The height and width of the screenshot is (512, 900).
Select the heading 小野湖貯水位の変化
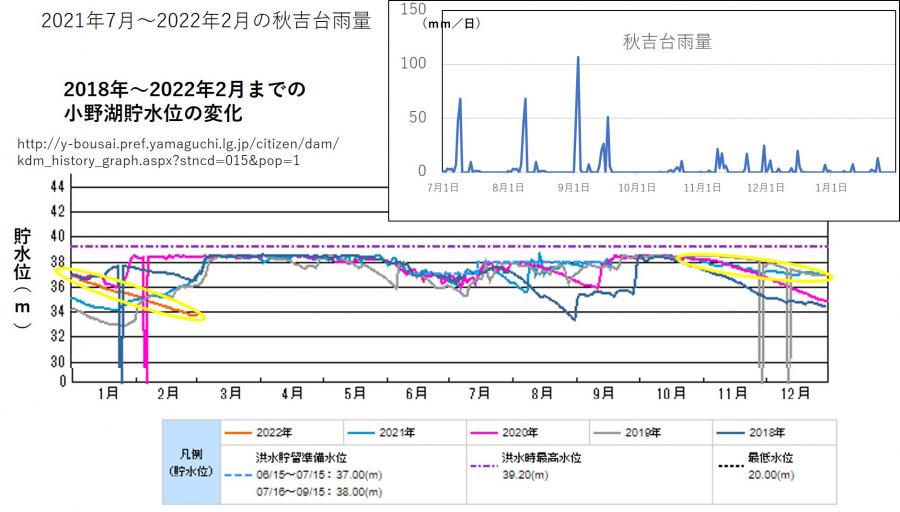click(153, 113)
